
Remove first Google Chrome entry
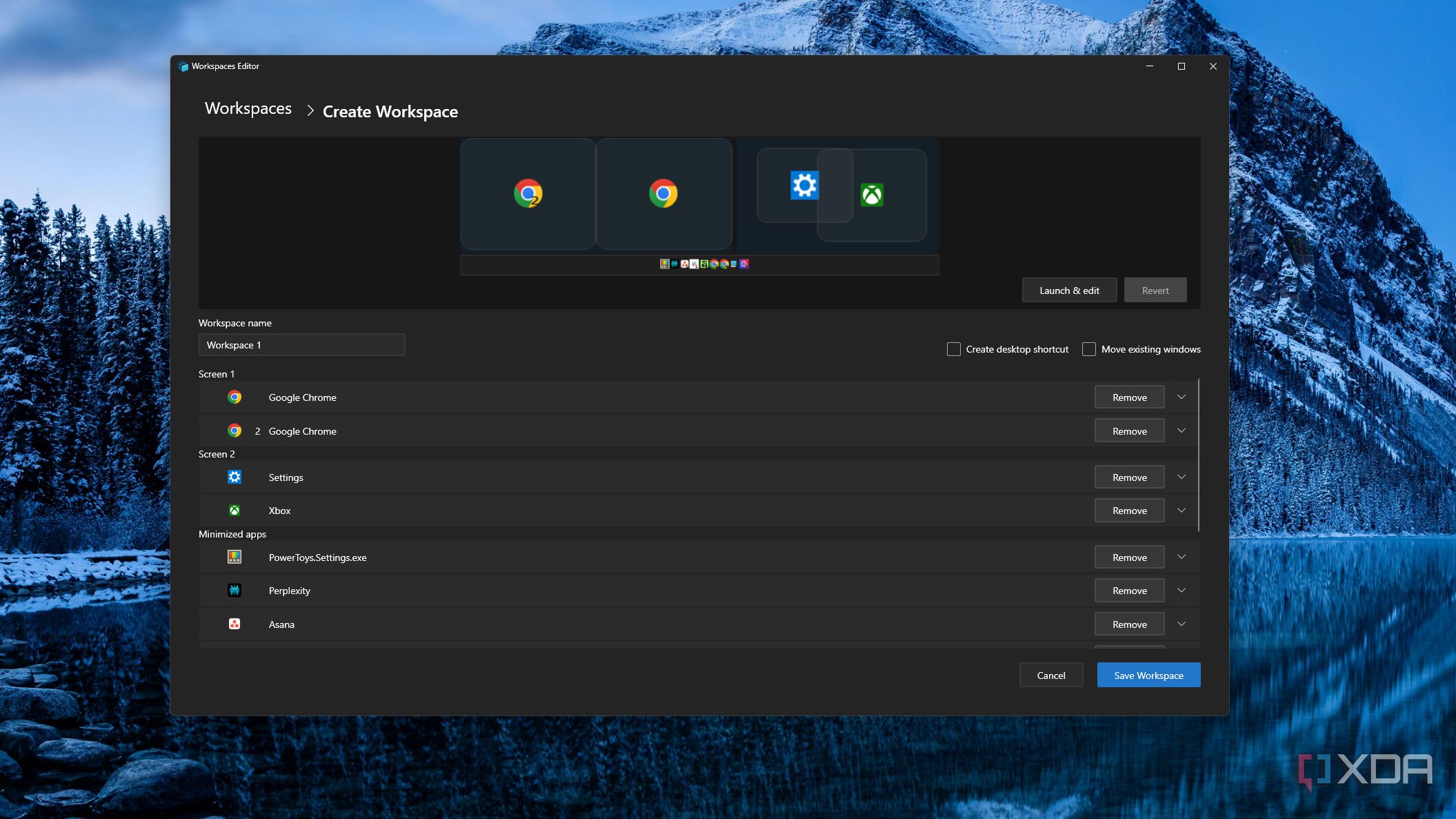(x=1130, y=397)
